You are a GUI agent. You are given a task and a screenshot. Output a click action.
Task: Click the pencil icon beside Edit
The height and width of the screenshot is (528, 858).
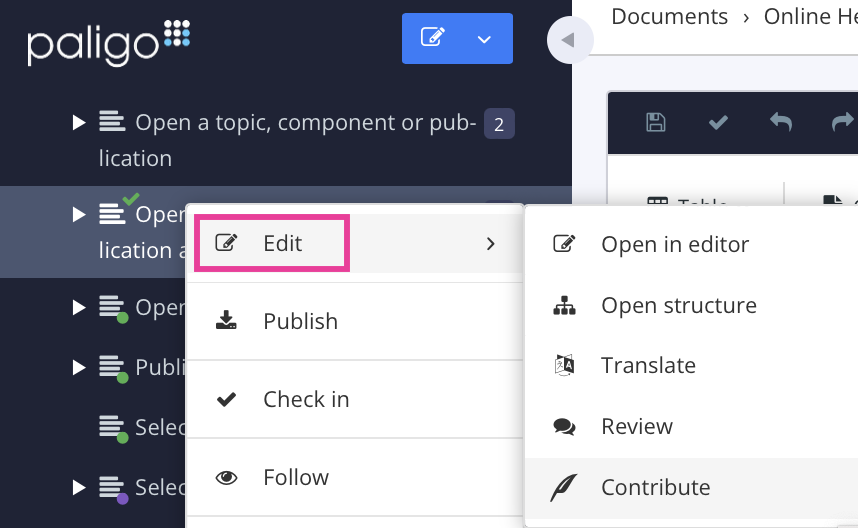(226, 242)
